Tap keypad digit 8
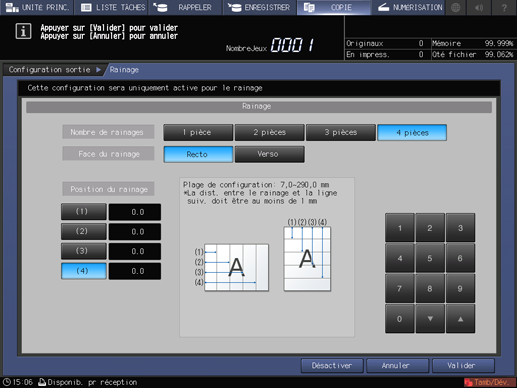 point(430,288)
